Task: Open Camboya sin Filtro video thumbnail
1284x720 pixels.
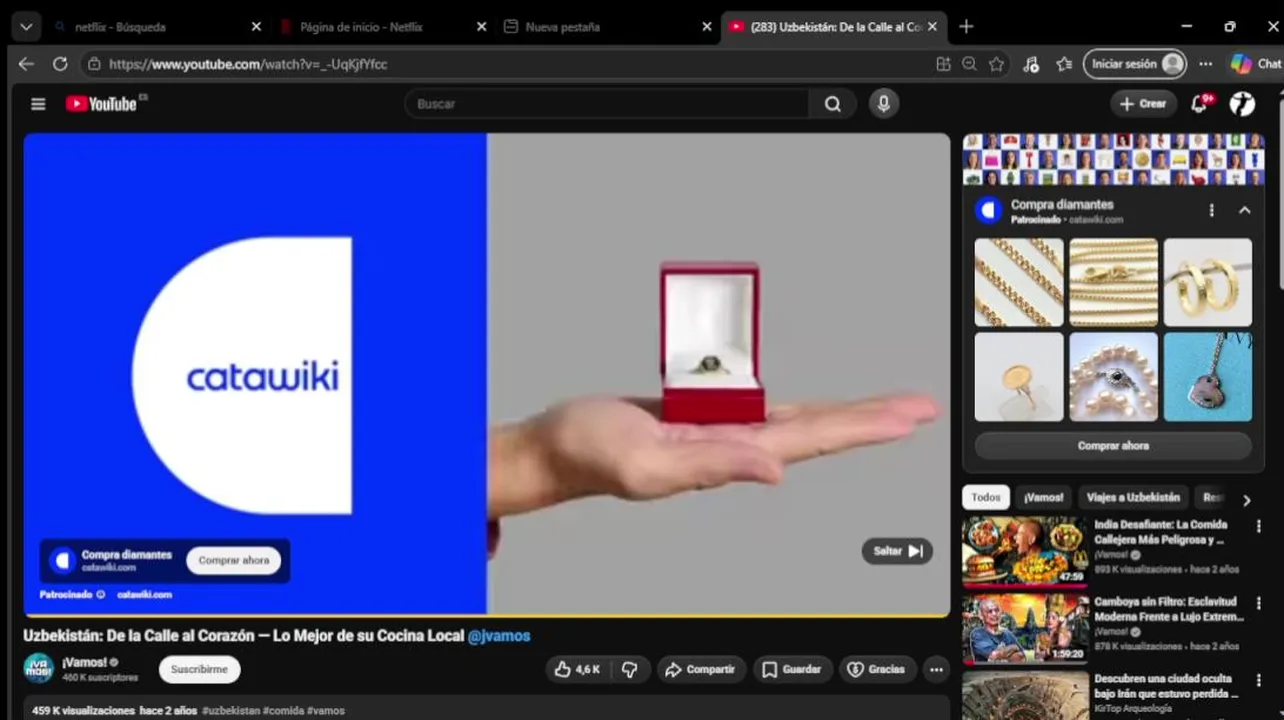Action: coord(1025,629)
